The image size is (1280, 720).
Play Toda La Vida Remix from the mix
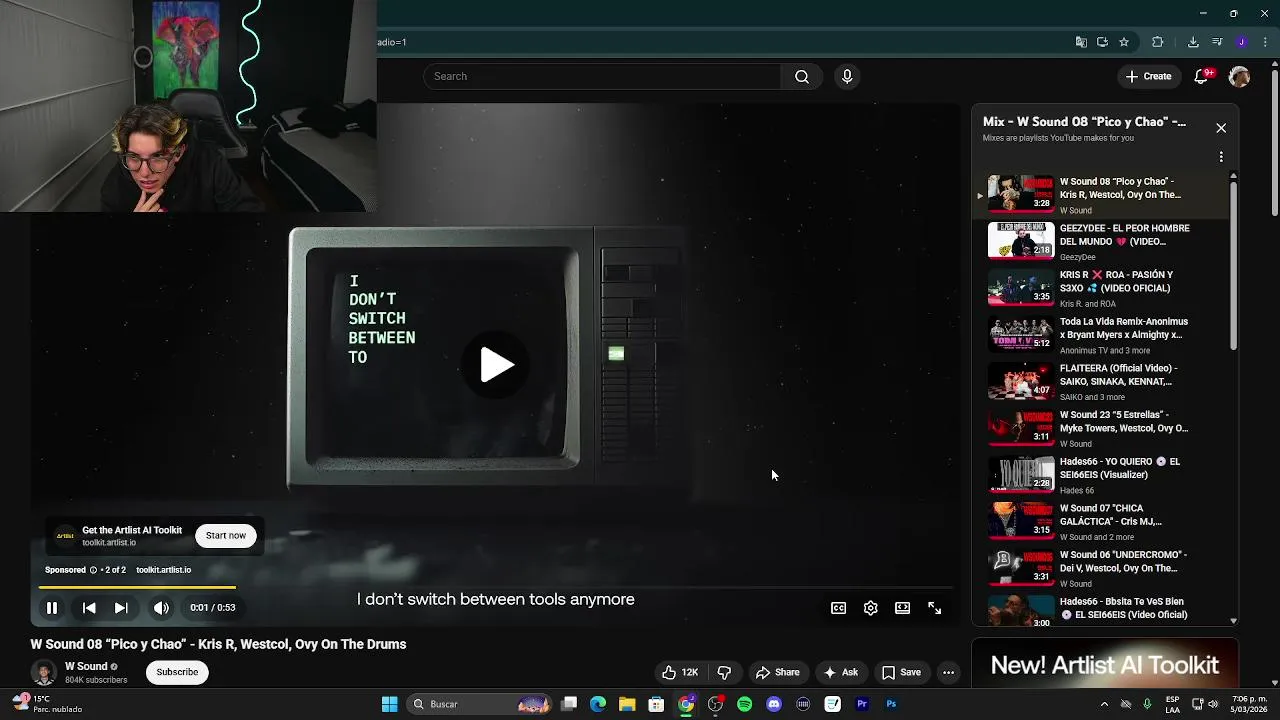[x=1100, y=335]
